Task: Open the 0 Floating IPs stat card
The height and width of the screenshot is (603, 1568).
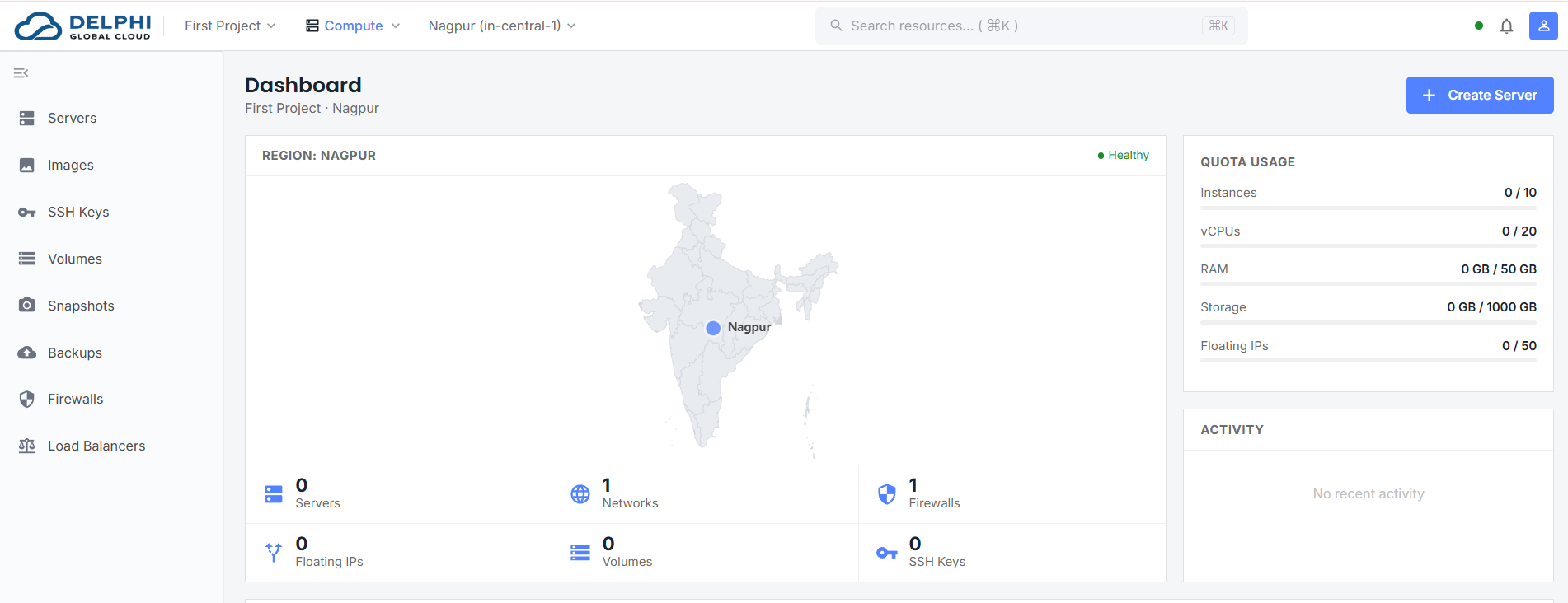Action: click(399, 553)
